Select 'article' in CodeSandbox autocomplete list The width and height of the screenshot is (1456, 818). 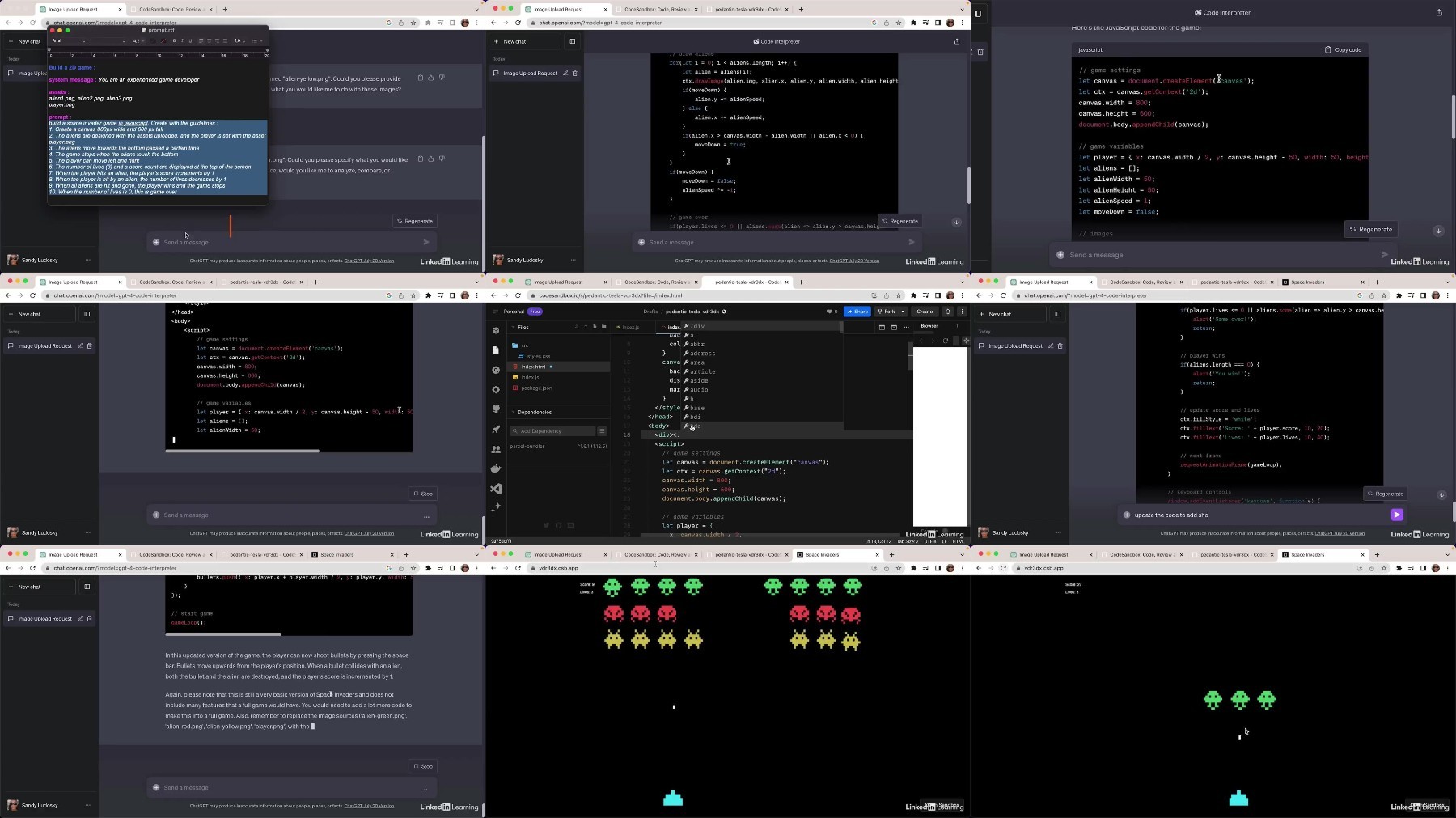(702, 371)
